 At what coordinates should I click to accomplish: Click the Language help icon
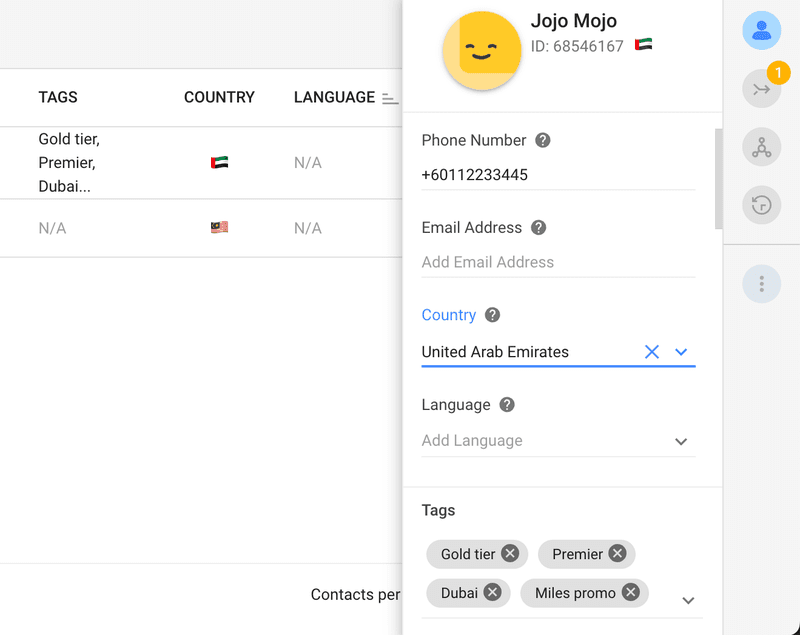click(x=507, y=404)
